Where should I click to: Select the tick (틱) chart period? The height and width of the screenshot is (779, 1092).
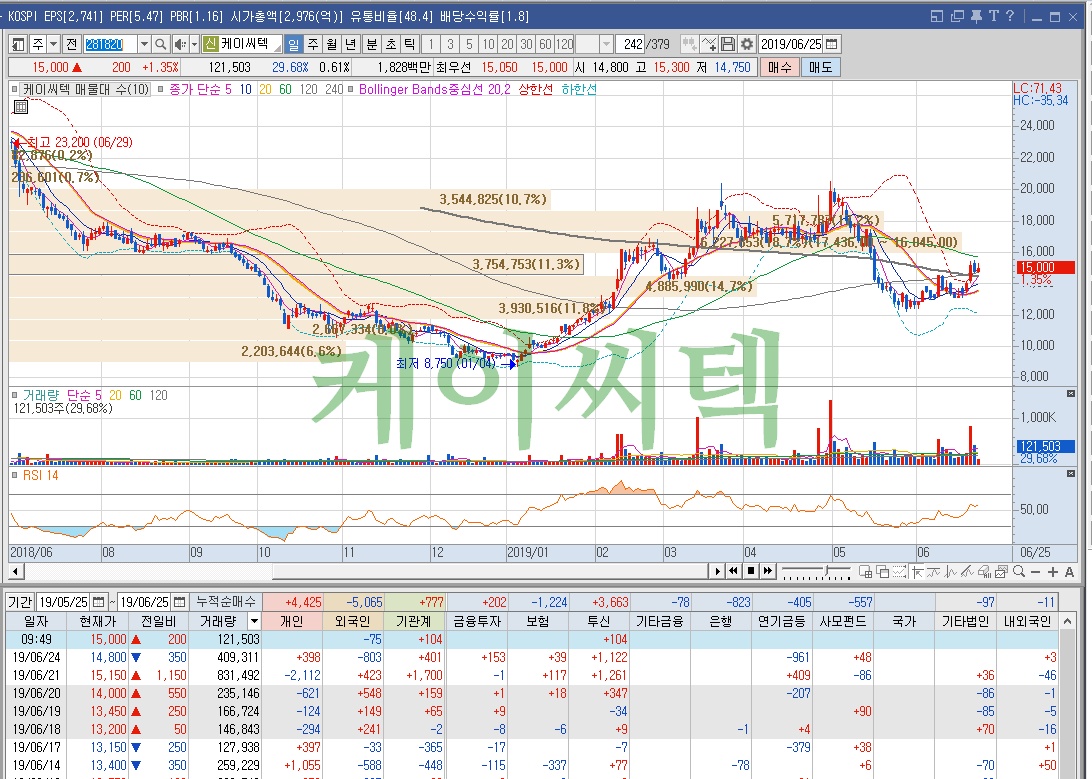point(410,45)
